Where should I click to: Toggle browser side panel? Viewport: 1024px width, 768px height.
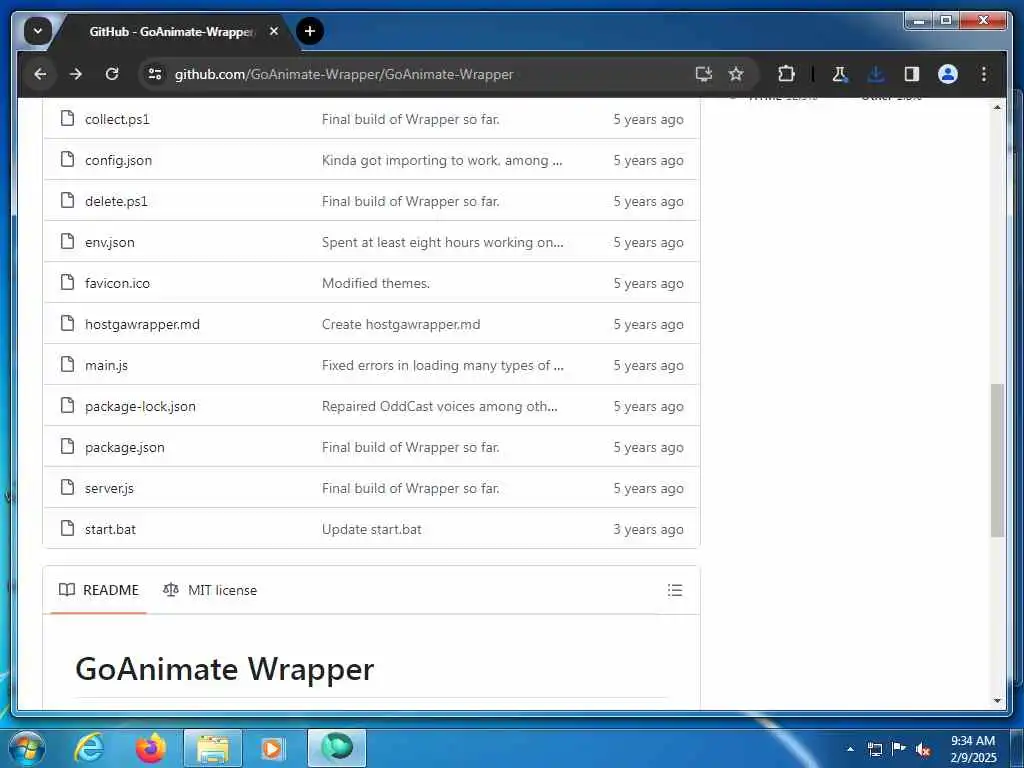pyautogui.click(x=912, y=74)
